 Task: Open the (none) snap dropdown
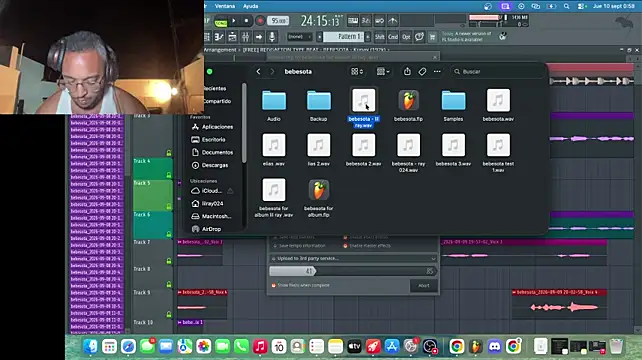pos(299,37)
